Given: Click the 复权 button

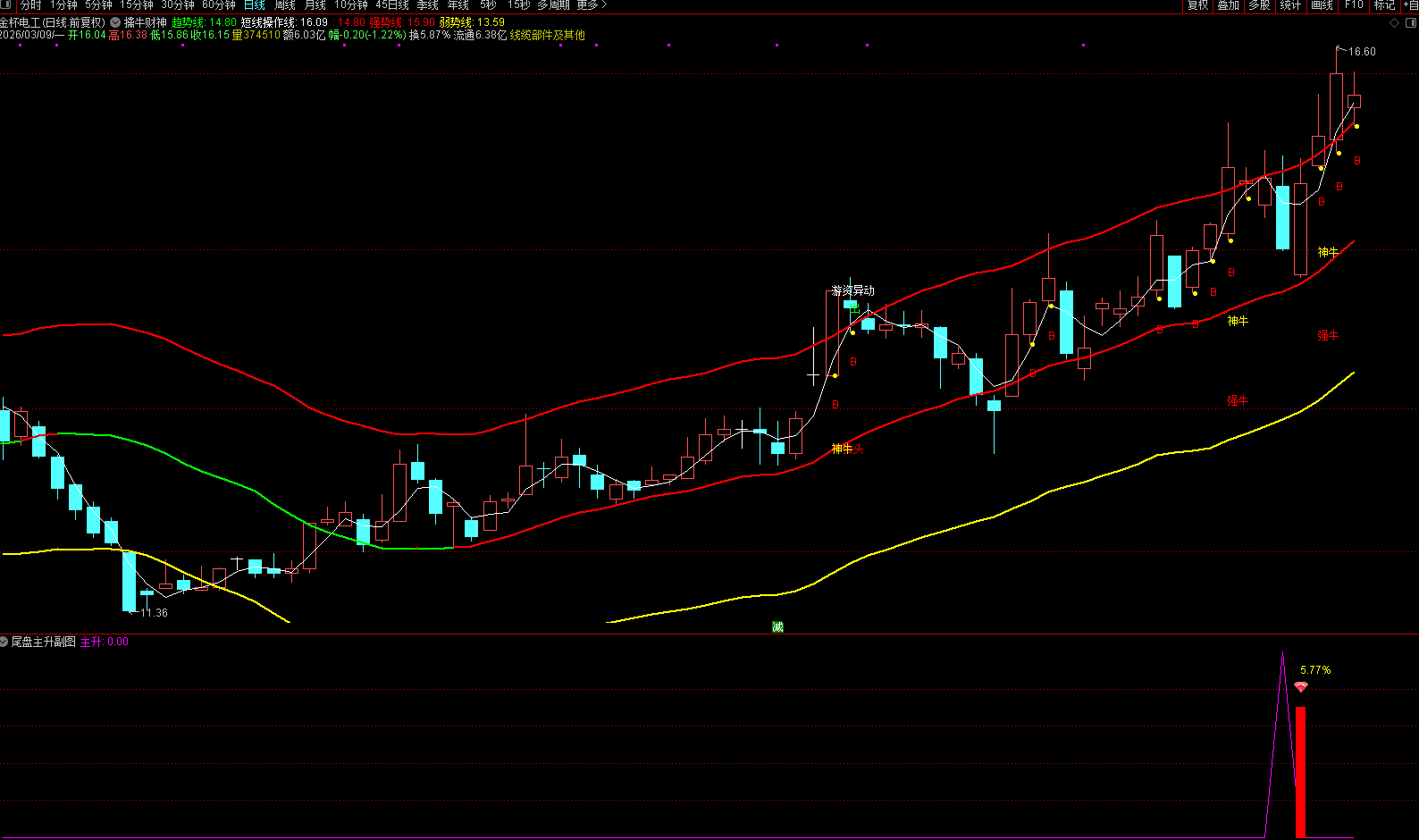Looking at the screenshot, I should [x=1197, y=5].
